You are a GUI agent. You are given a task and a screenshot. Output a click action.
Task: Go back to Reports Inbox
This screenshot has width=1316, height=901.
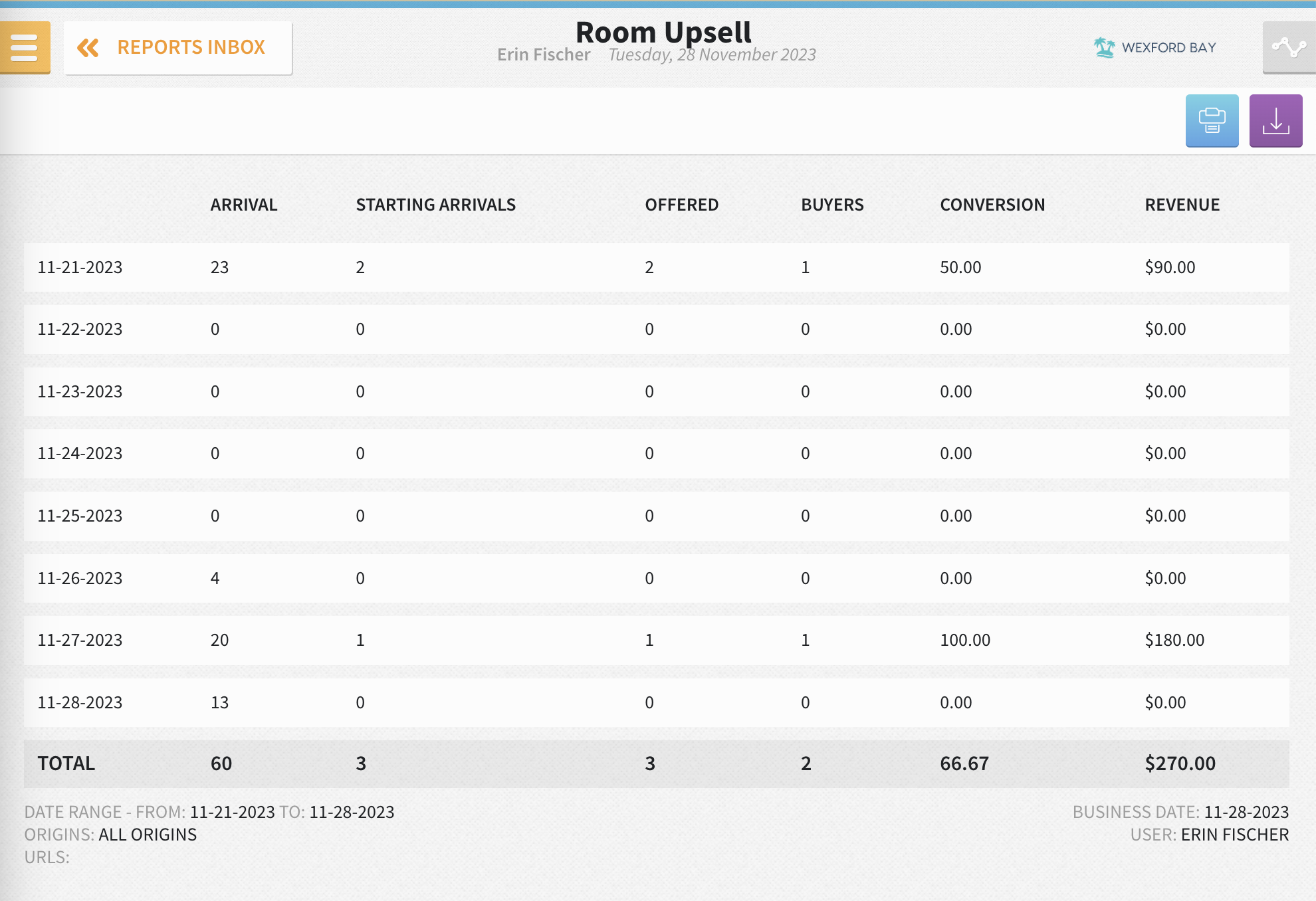[x=191, y=48]
